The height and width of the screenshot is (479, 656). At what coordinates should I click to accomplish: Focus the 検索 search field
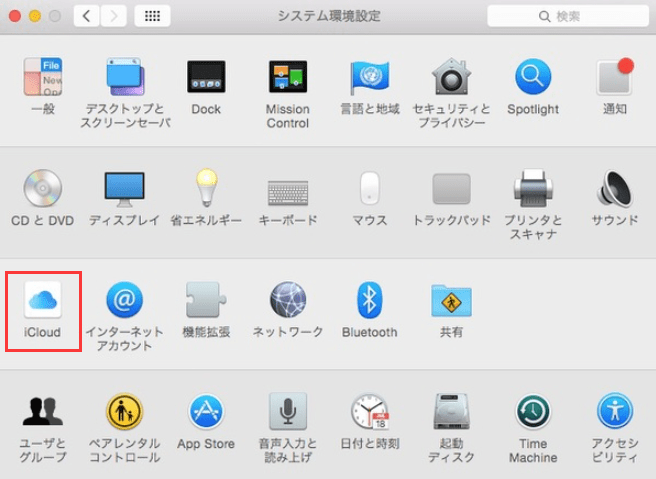pos(568,16)
